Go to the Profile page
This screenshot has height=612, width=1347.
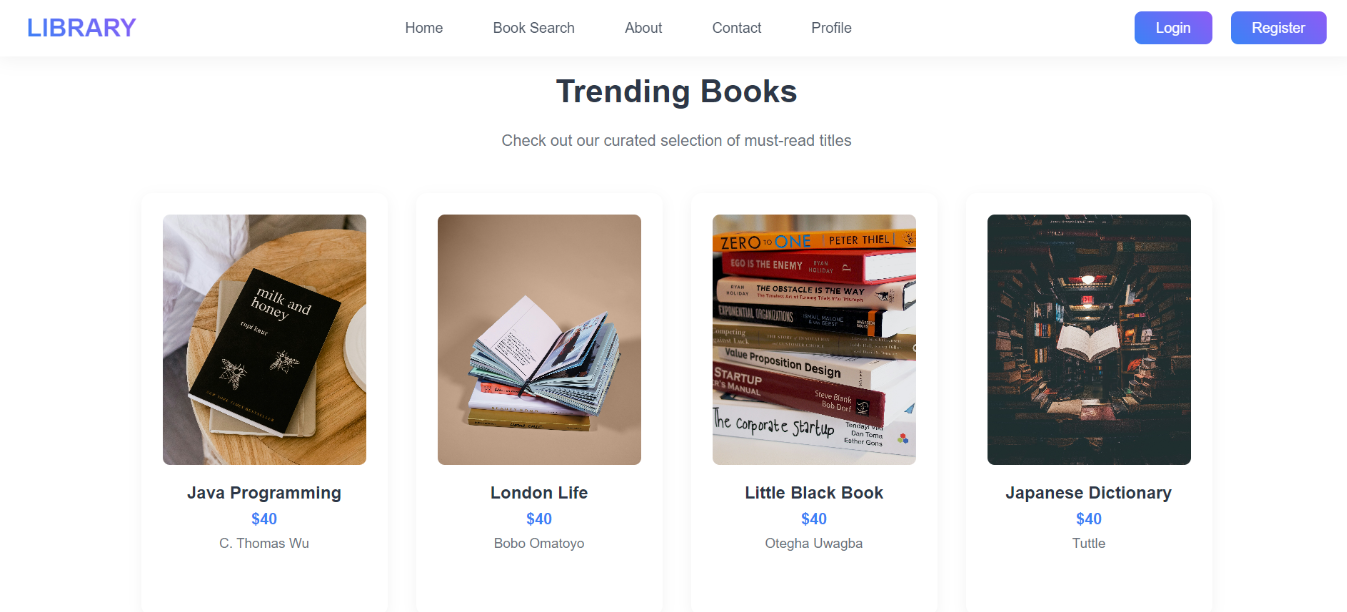[831, 28]
